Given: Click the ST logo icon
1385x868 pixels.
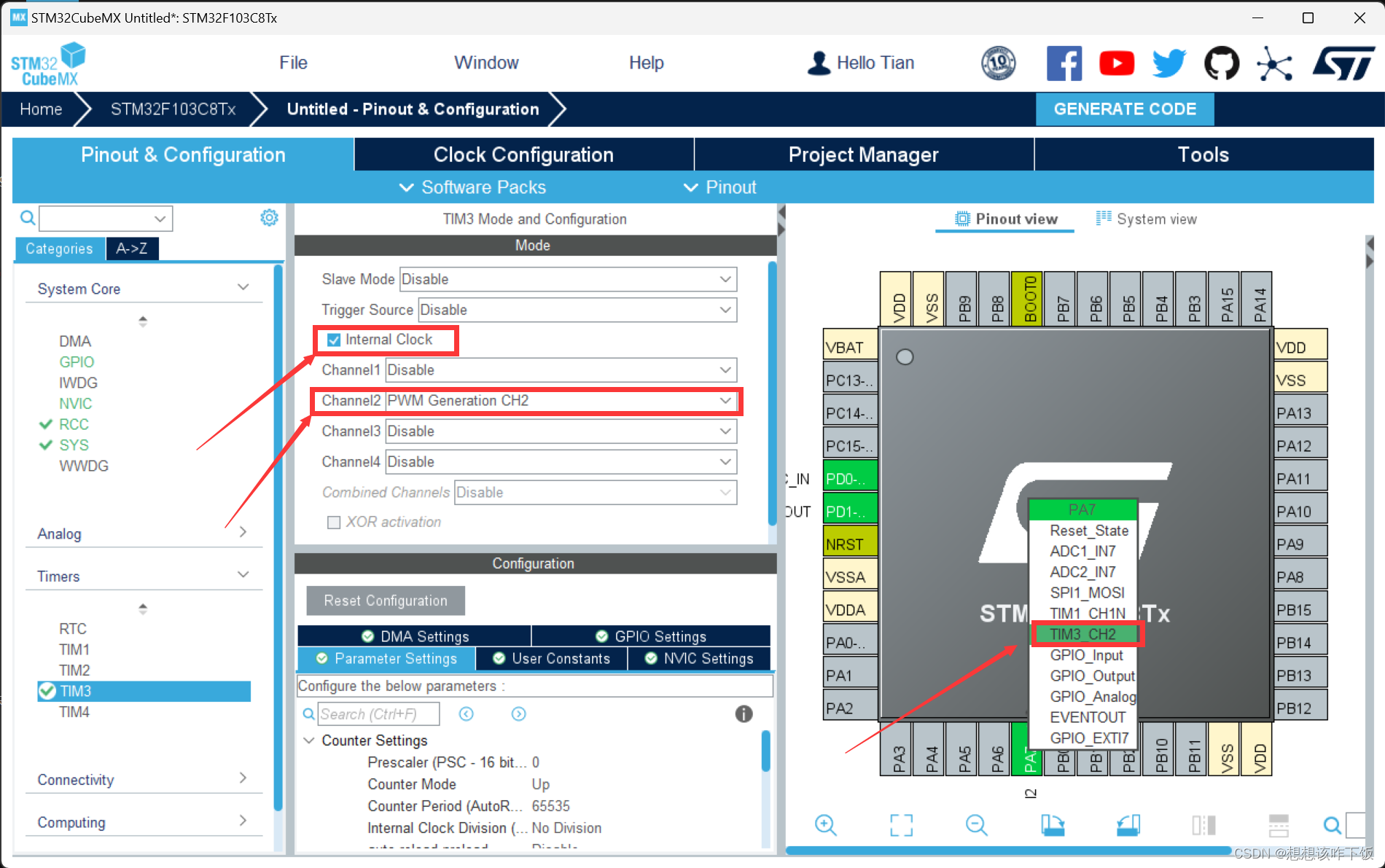Looking at the screenshot, I should (x=1343, y=63).
